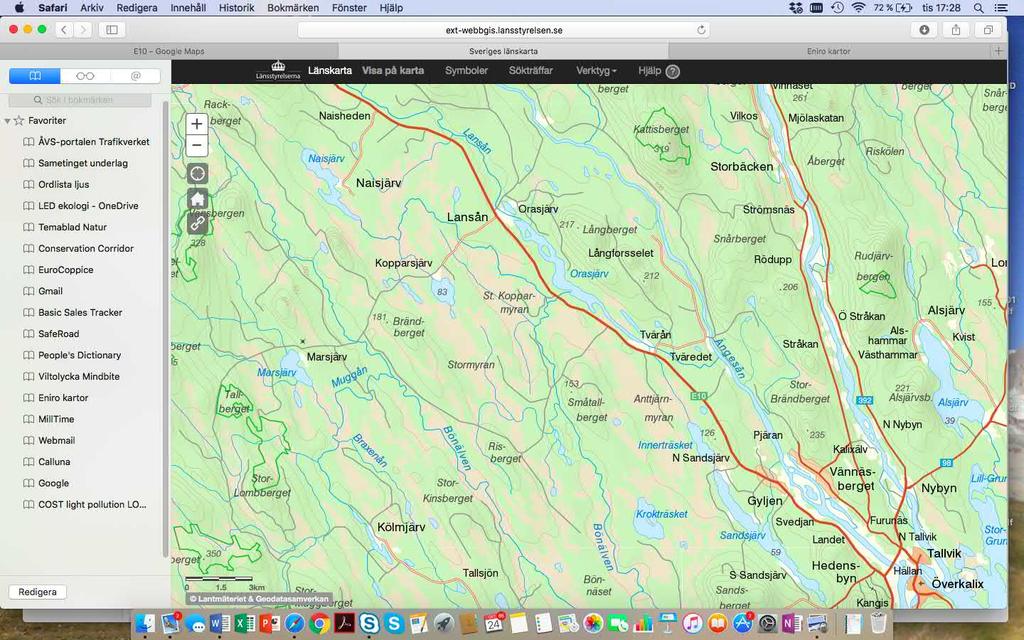Launch Skype from the Dock
This screenshot has width=1024, height=640.
click(x=394, y=624)
